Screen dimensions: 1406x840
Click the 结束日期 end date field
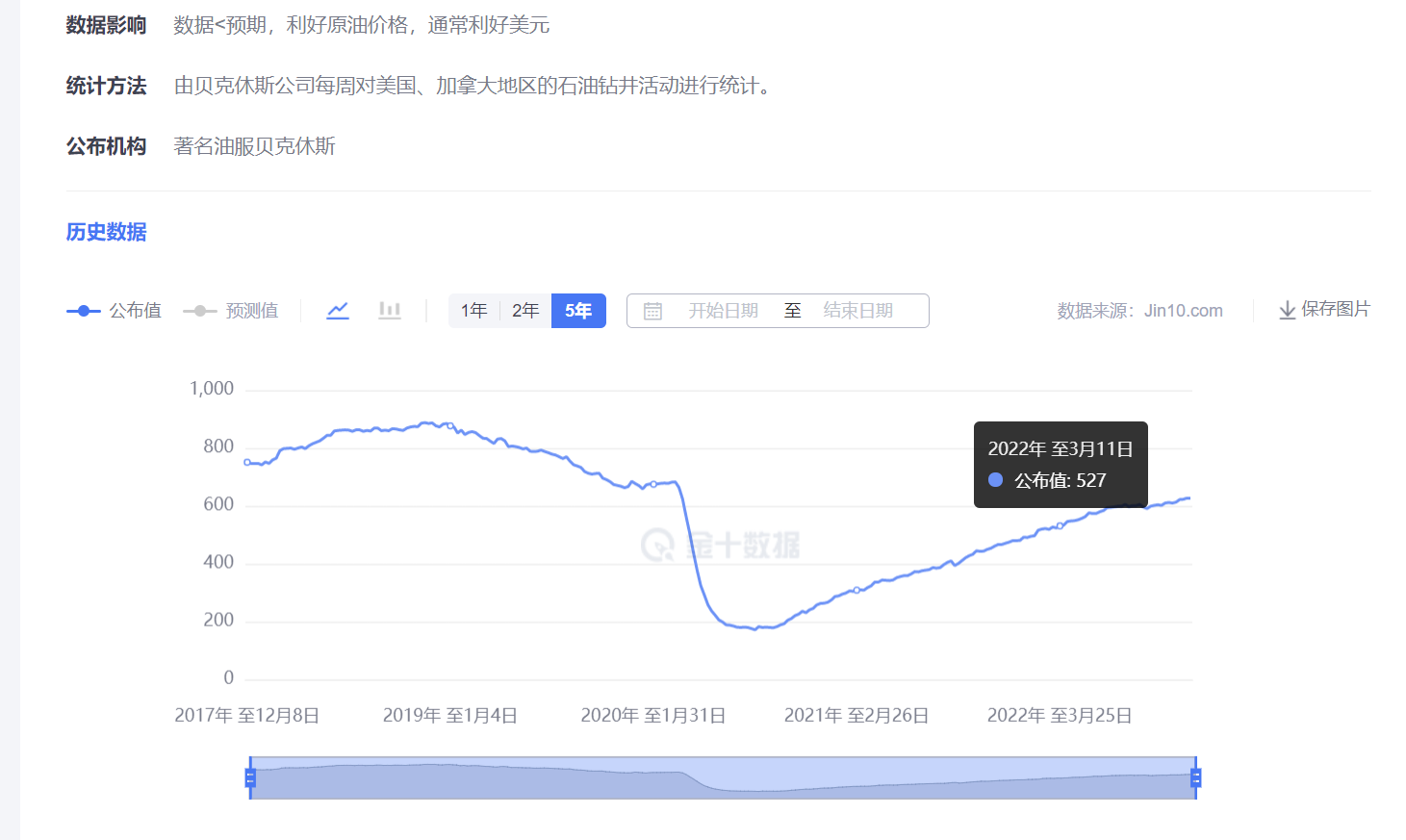tap(857, 311)
